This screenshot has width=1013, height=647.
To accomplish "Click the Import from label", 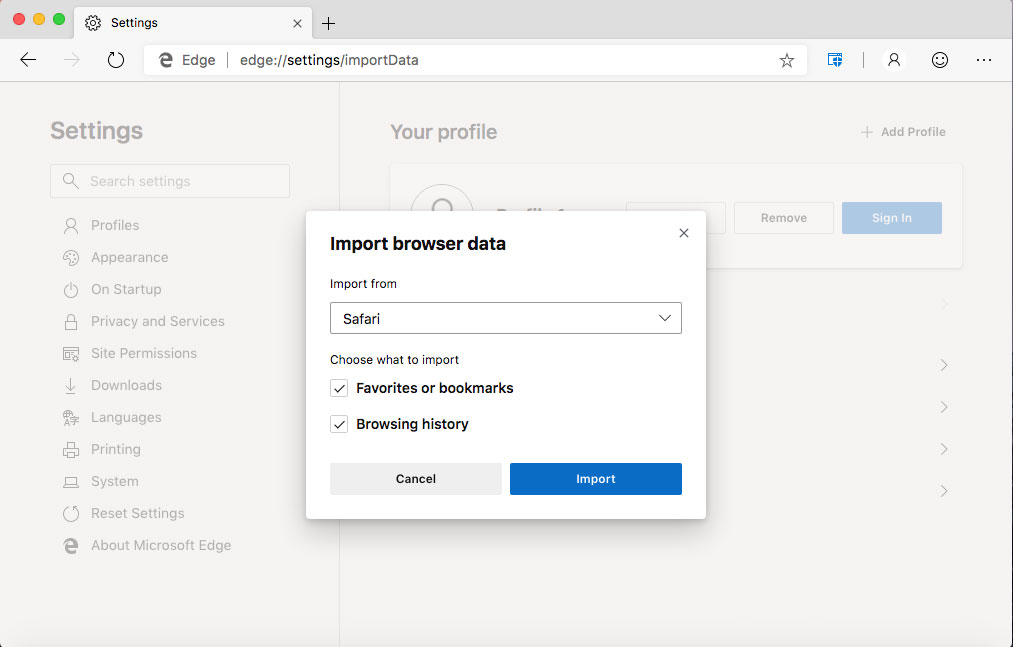I will pyautogui.click(x=363, y=284).
